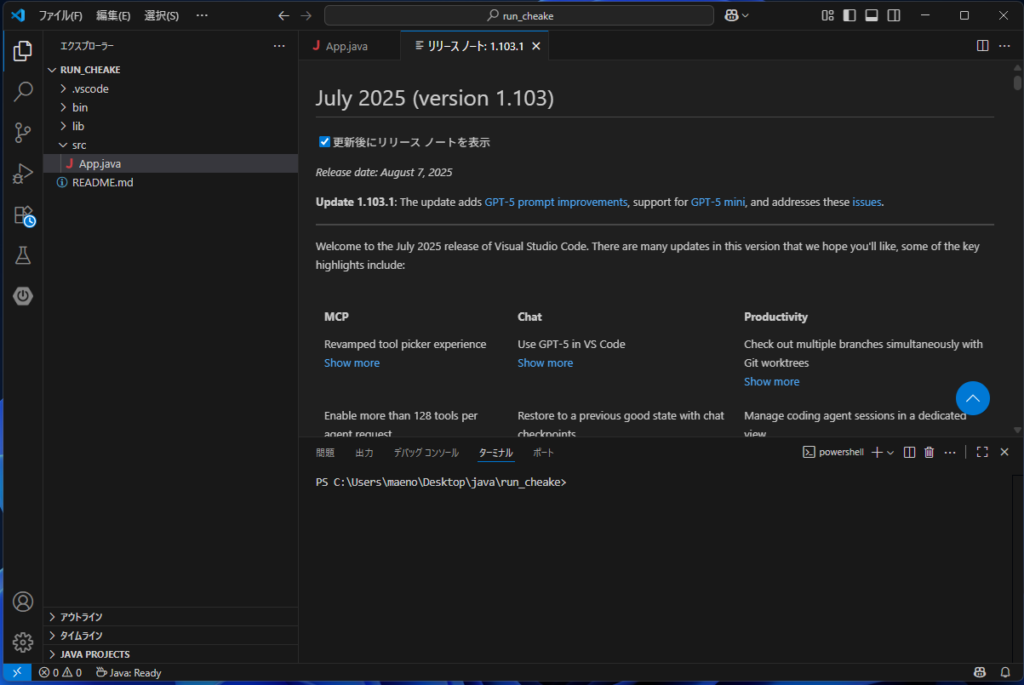The height and width of the screenshot is (685, 1024).
Task: Open Copilot status icon in status bar
Action: tap(979, 672)
